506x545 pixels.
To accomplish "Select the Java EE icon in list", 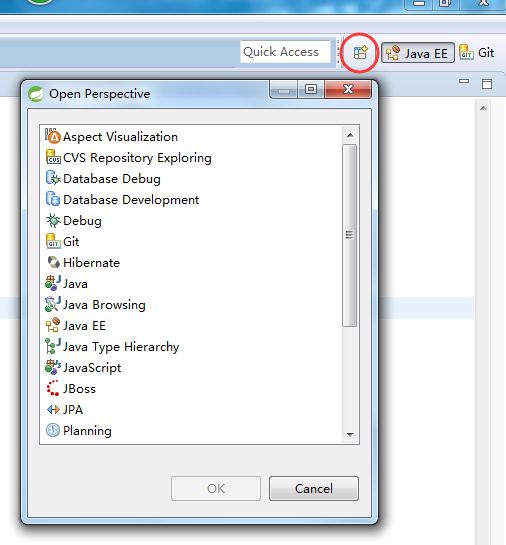I will (x=53, y=325).
